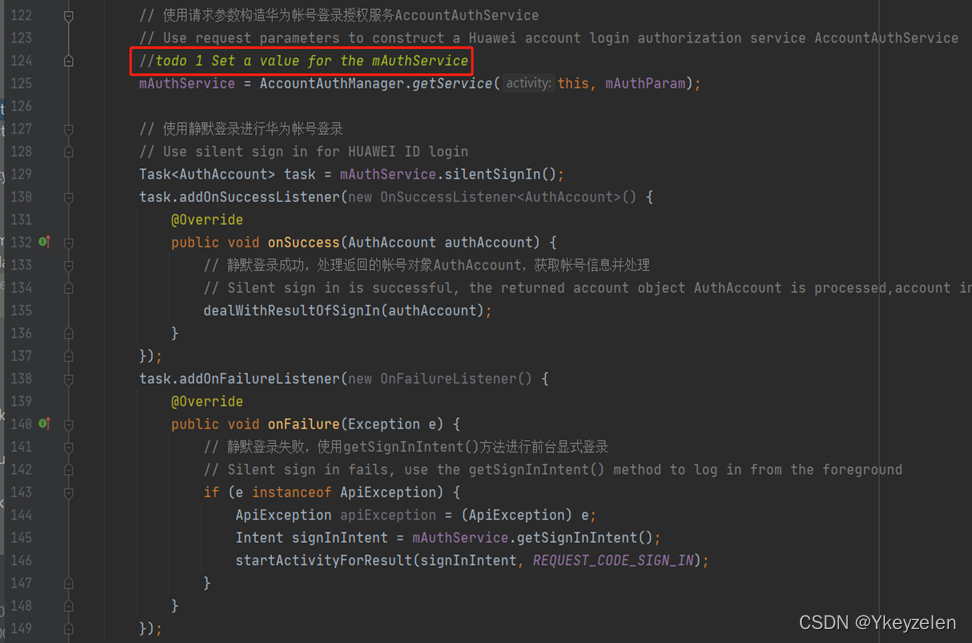This screenshot has height=643, width=972.
Task: Click 'OnSuccessListener<AuthAccount>()' on line 130
Action: [508, 197]
